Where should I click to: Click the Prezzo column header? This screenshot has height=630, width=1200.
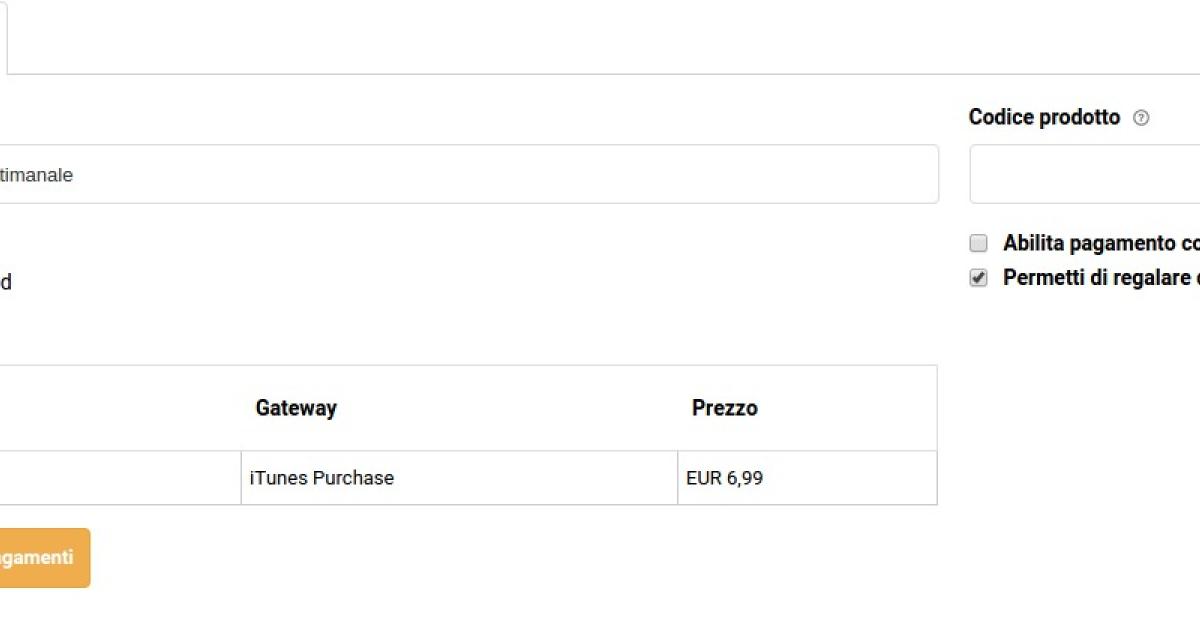coord(724,408)
